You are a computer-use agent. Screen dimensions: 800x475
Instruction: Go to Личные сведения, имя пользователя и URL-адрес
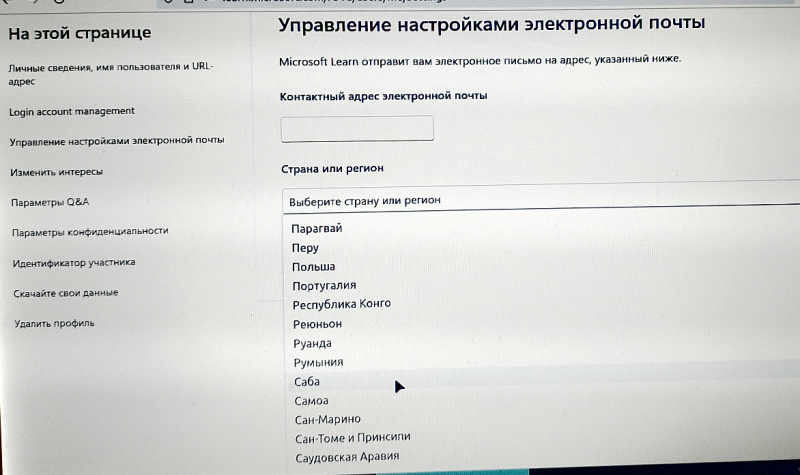[111, 74]
